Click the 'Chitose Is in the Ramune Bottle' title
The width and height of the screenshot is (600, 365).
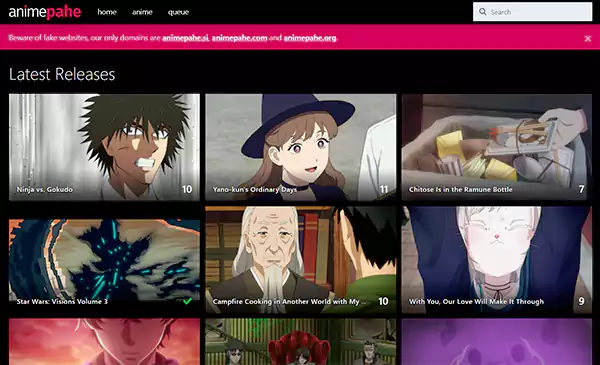click(x=460, y=189)
